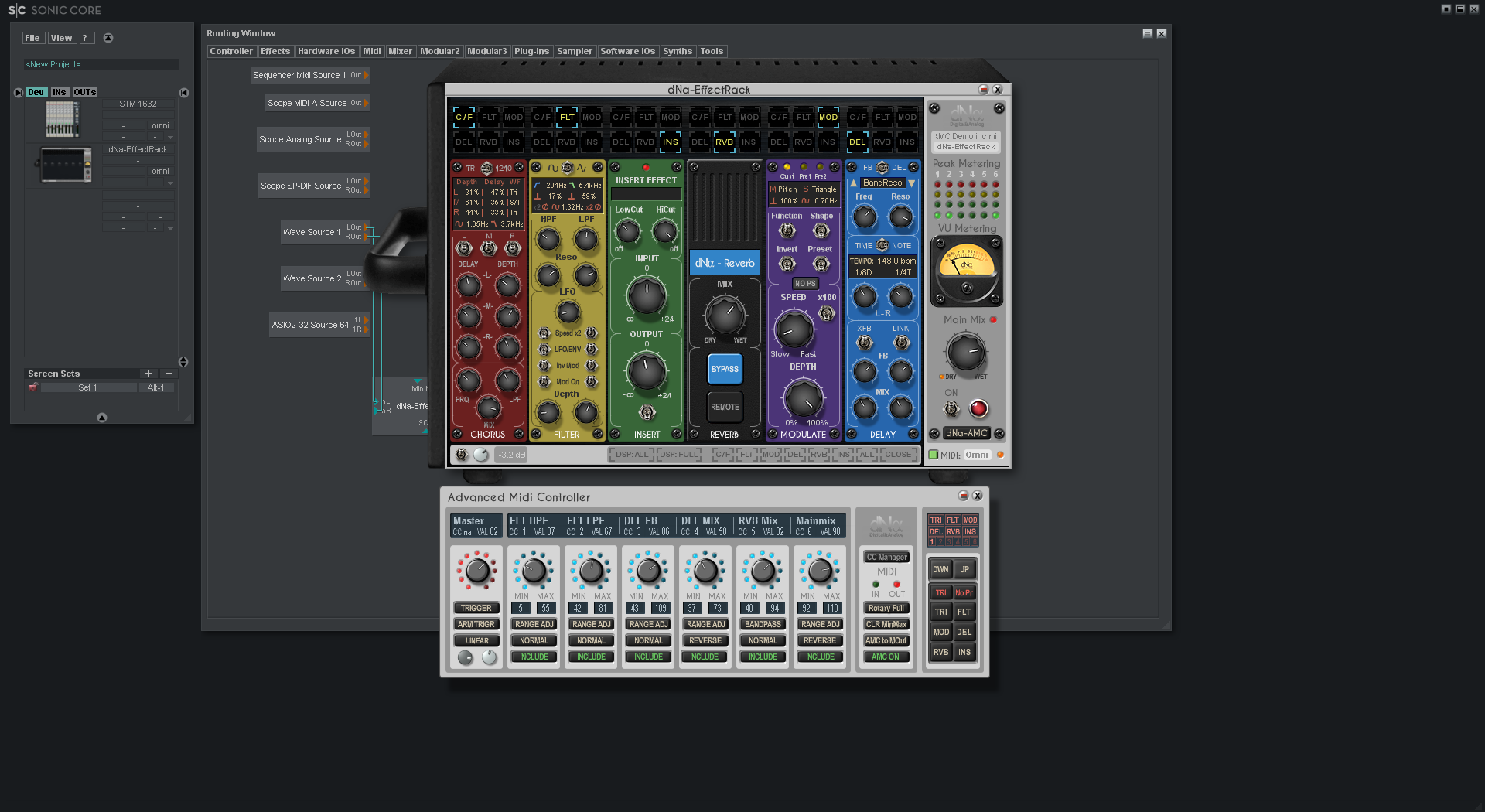Flip the Speed x100 toggle switch

pyautogui.click(x=827, y=313)
